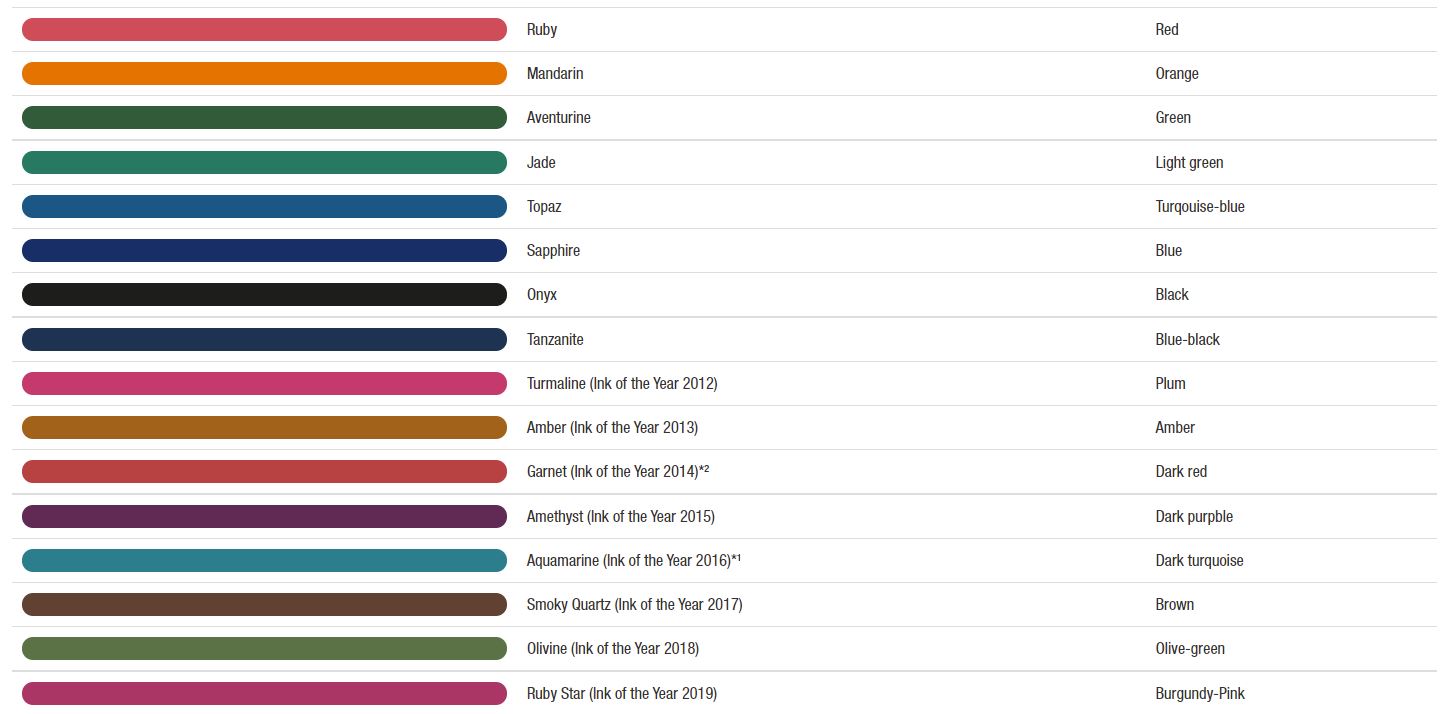Choose the Jade light green swatch

(264, 162)
